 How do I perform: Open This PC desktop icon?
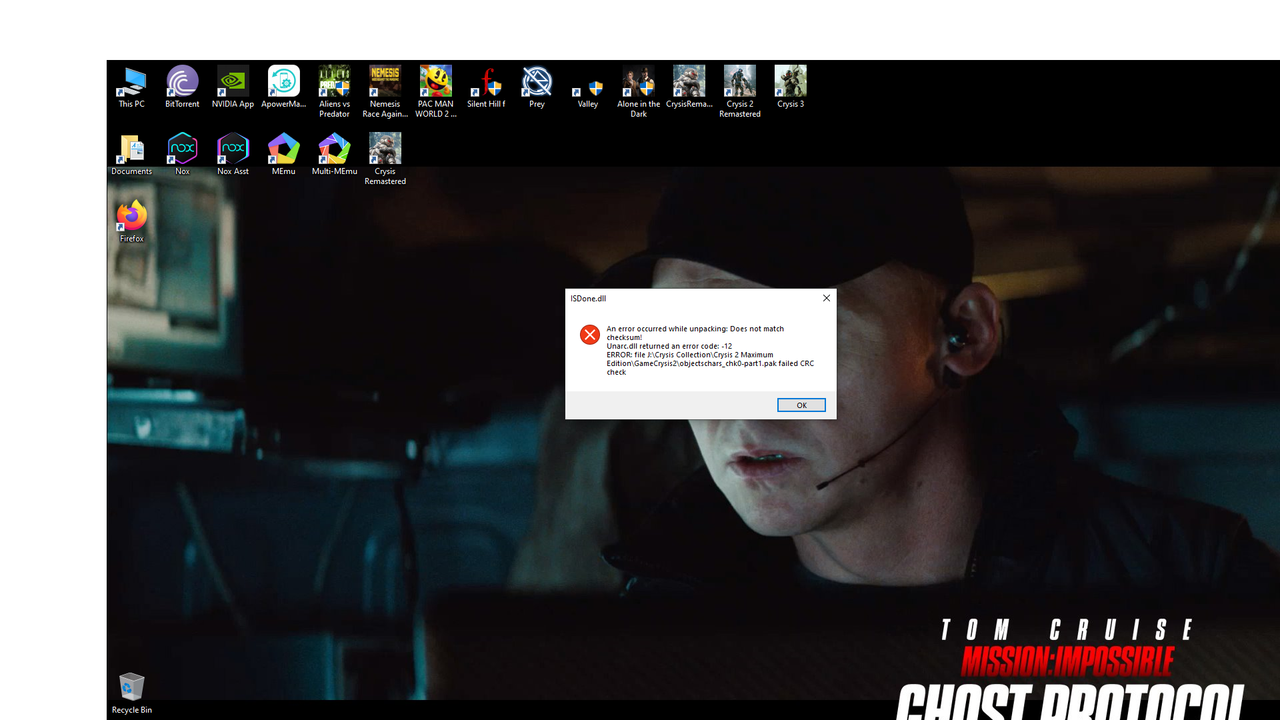132,87
